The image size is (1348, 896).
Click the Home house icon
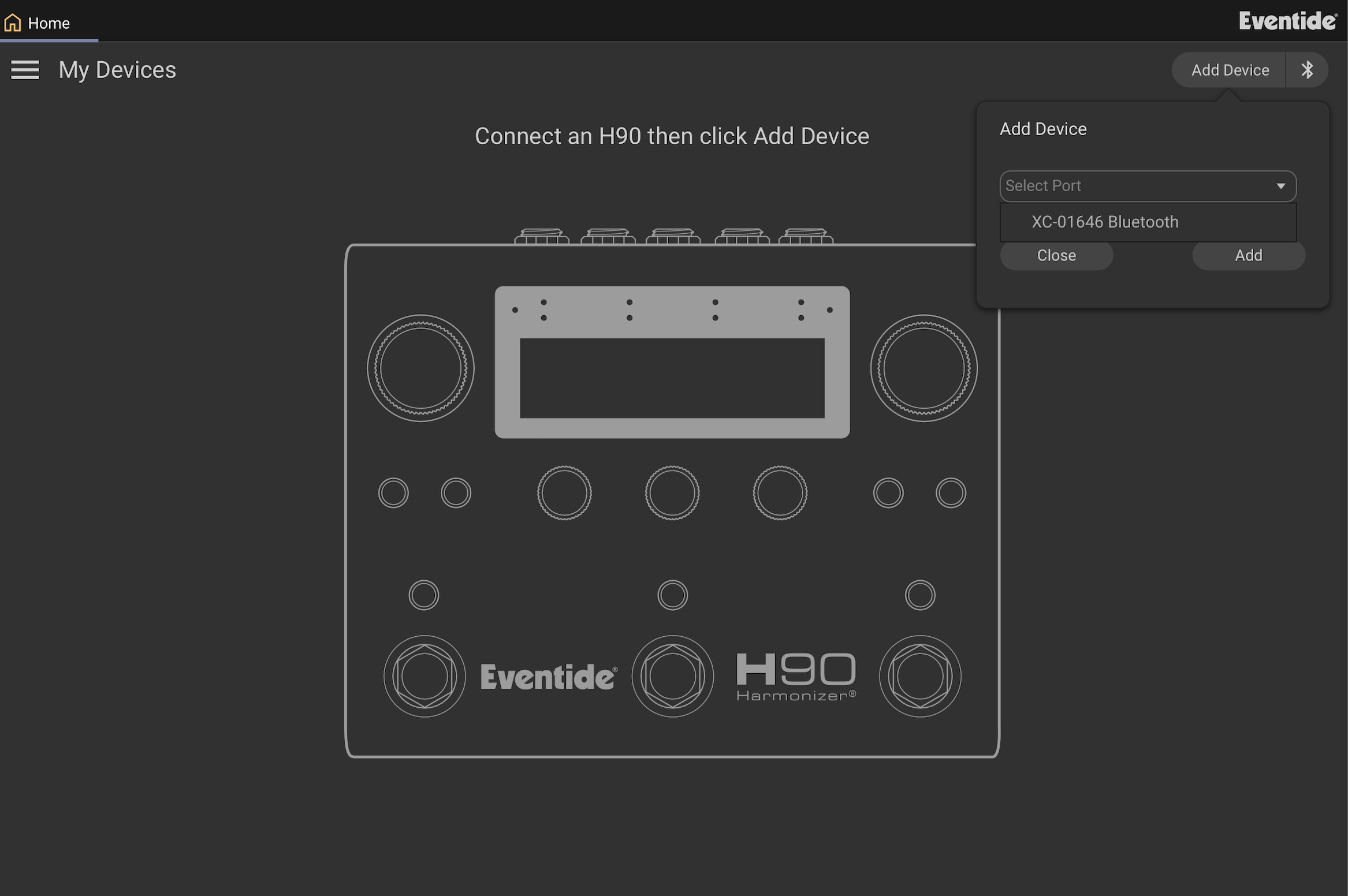coord(12,23)
